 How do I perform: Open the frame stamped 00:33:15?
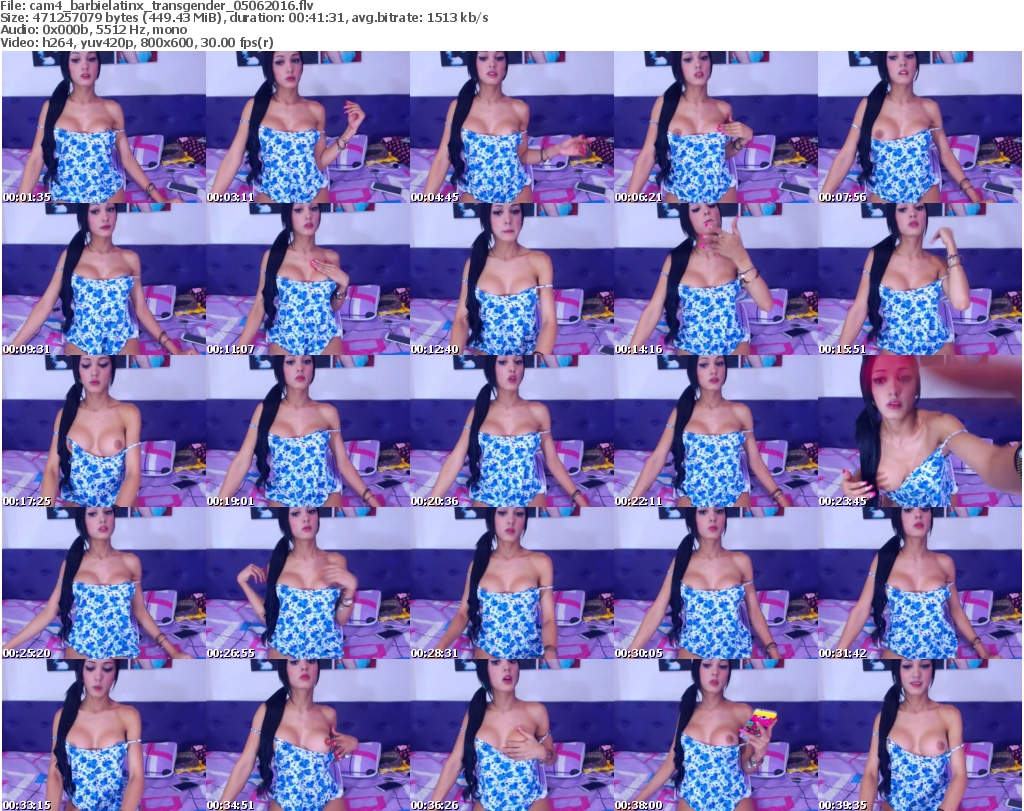104,735
